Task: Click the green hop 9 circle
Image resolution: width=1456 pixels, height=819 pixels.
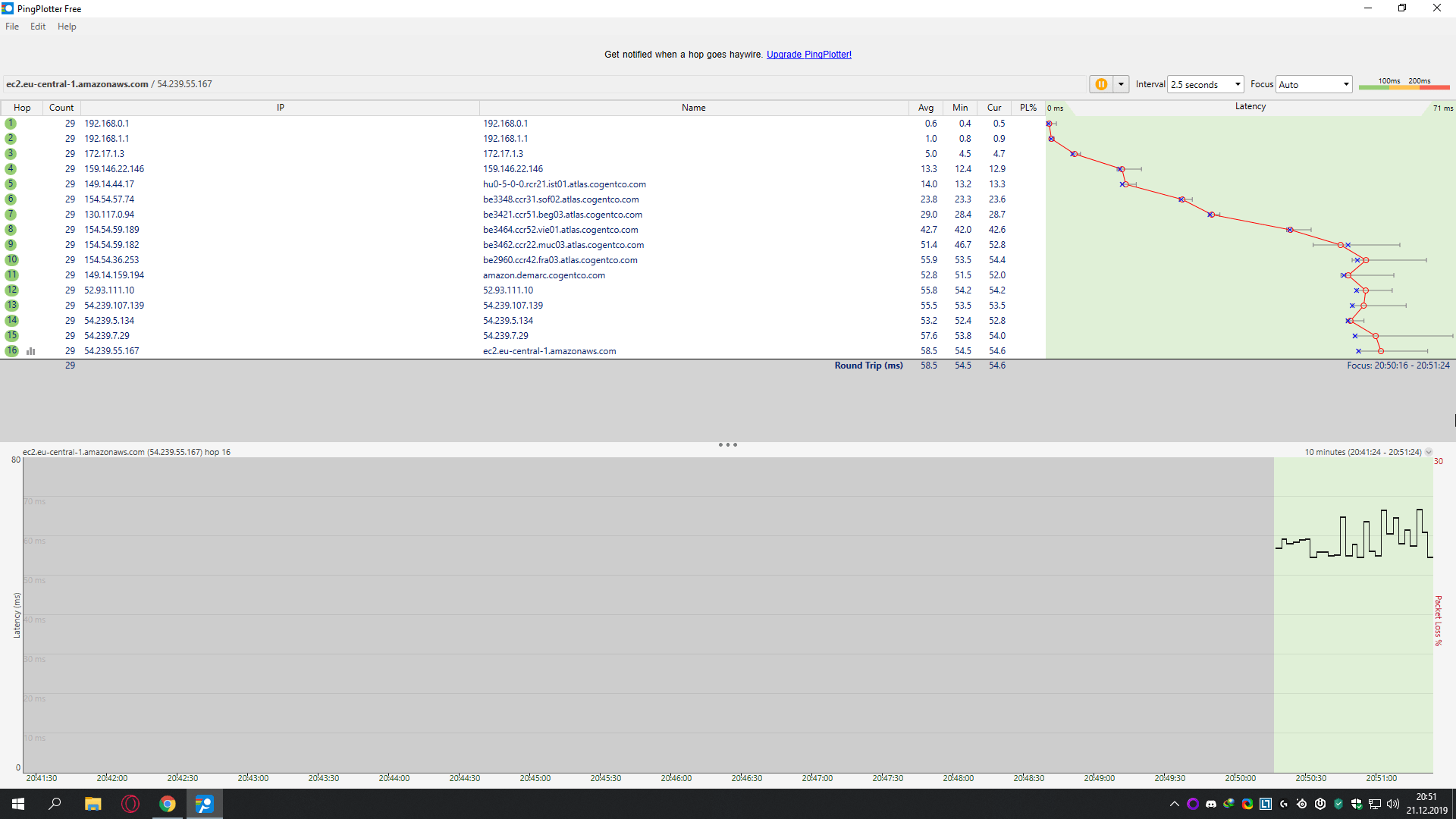Action: (11, 245)
